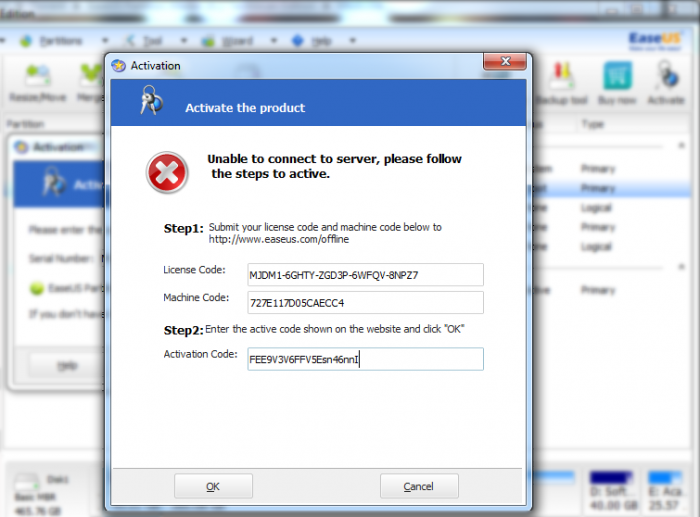Click the Disk1 icon in disk map
The width and height of the screenshot is (700, 517).
click(27, 481)
